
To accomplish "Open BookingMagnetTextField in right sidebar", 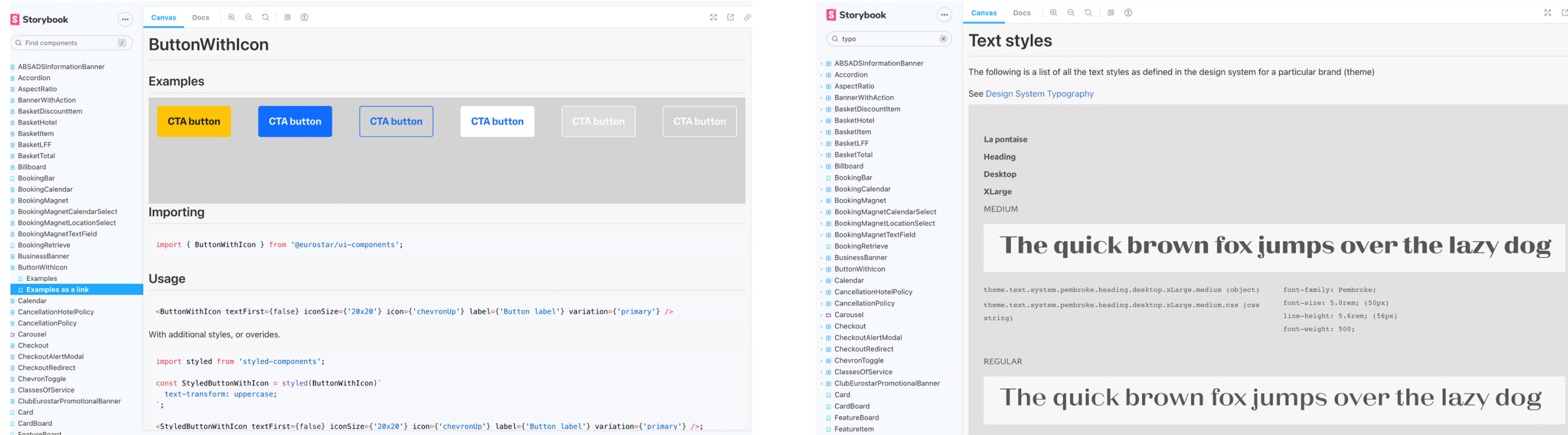I will [875, 235].
